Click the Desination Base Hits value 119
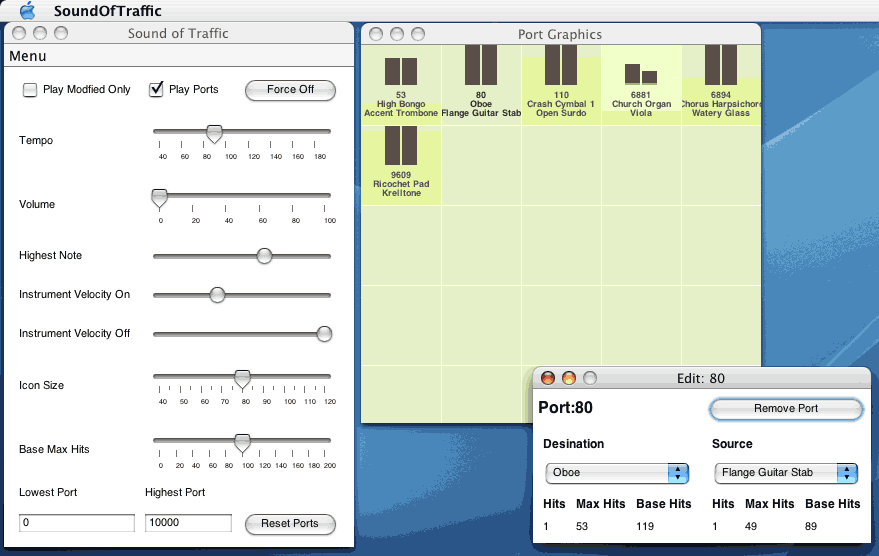 pyautogui.click(x=645, y=527)
